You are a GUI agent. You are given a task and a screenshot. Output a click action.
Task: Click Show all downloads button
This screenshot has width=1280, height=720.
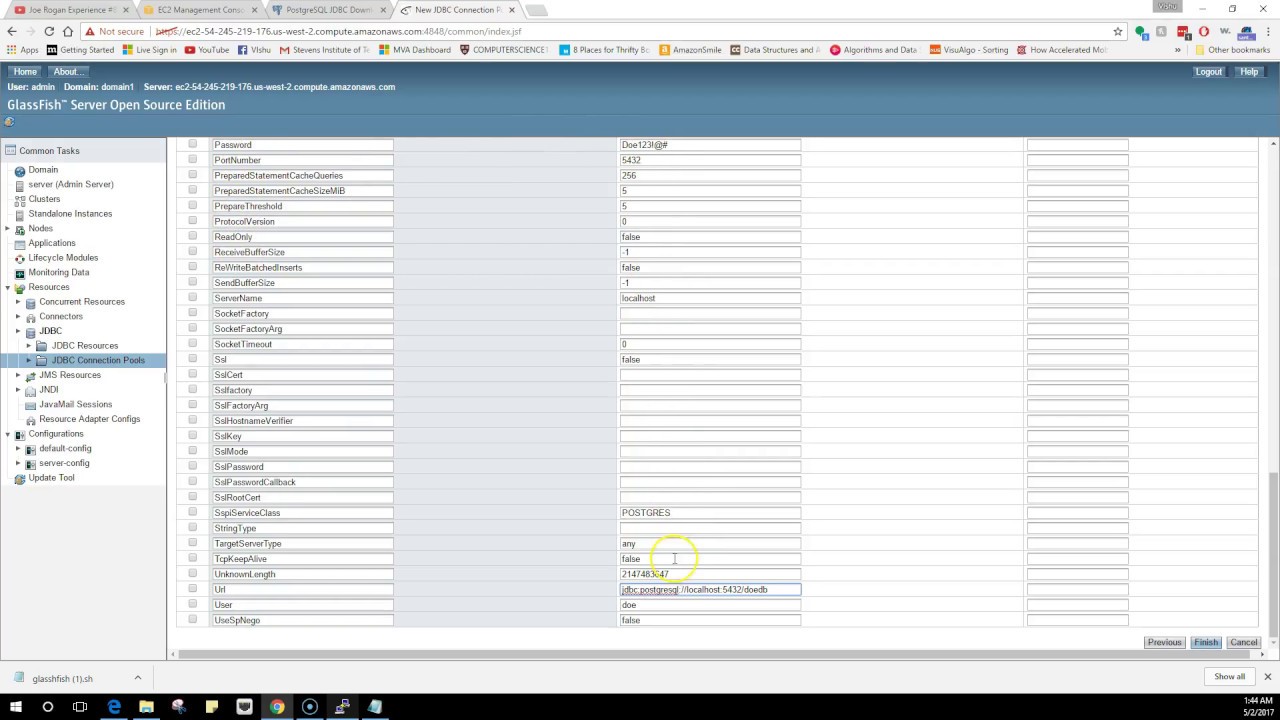[1229, 677]
